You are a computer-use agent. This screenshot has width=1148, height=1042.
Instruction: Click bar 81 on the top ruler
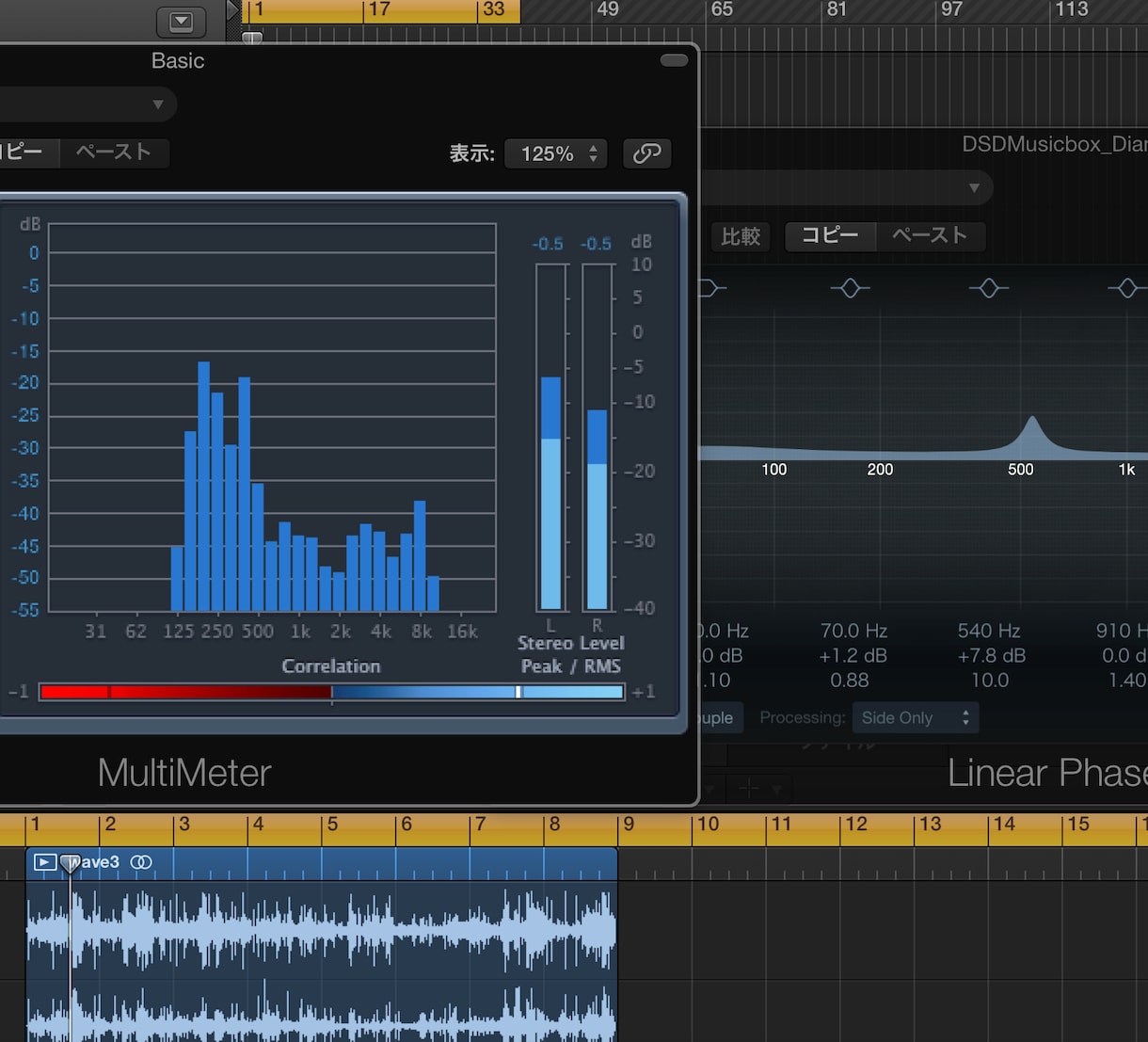click(837, 10)
